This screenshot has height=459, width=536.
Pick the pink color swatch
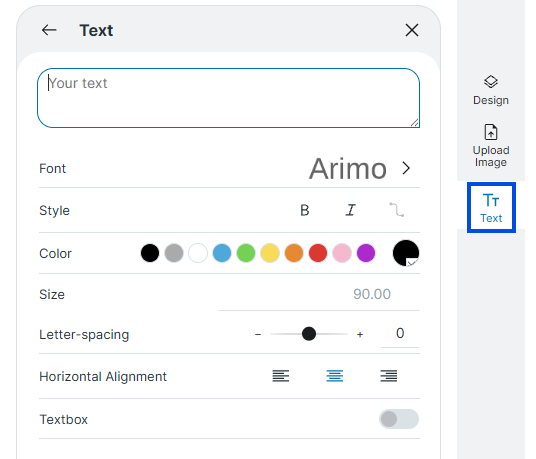(342, 253)
